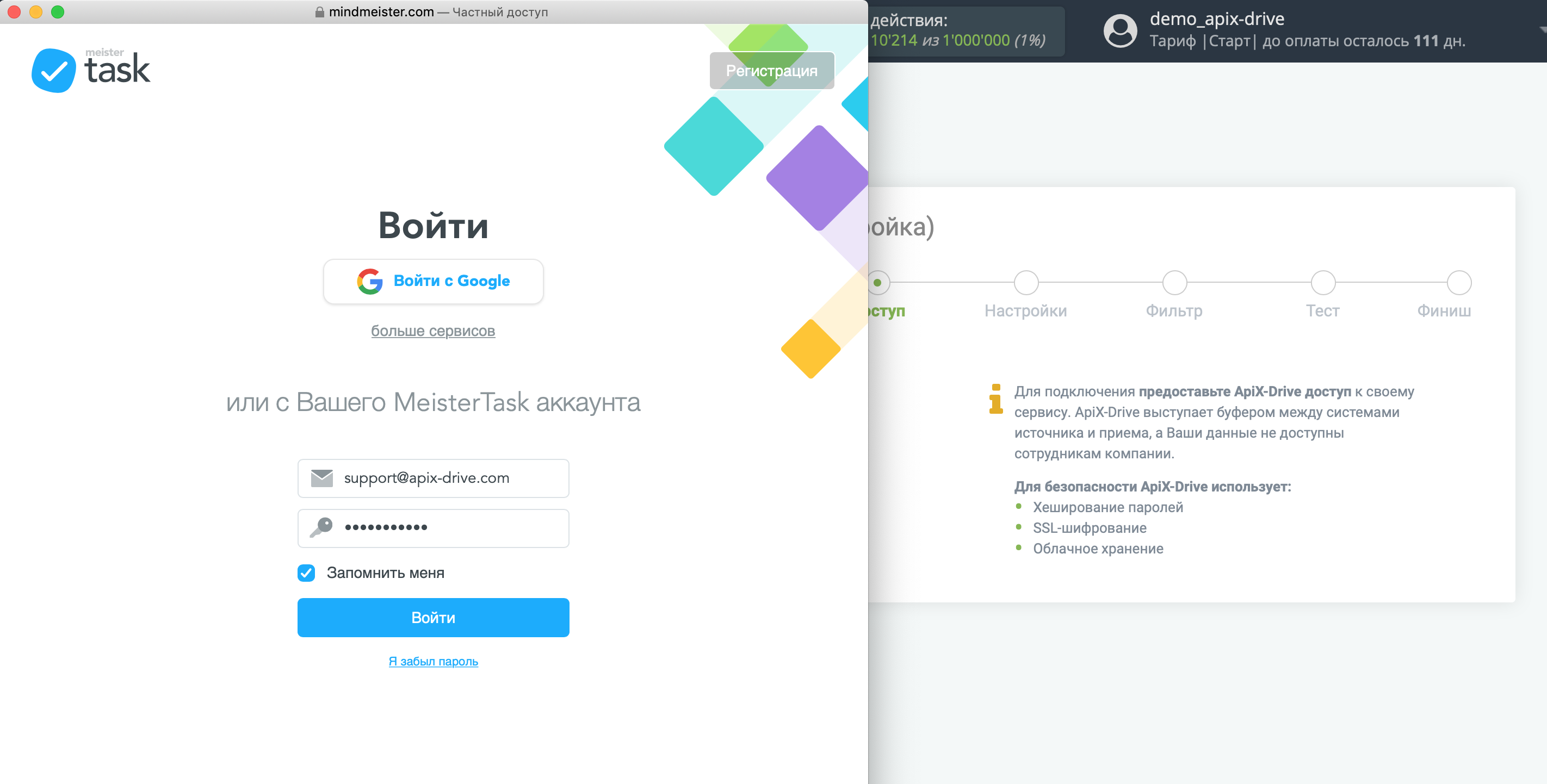Click the Тариф Старт payment info text
This screenshot has width=1547, height=784.
pyautogui.click(x=1307, y=41)
